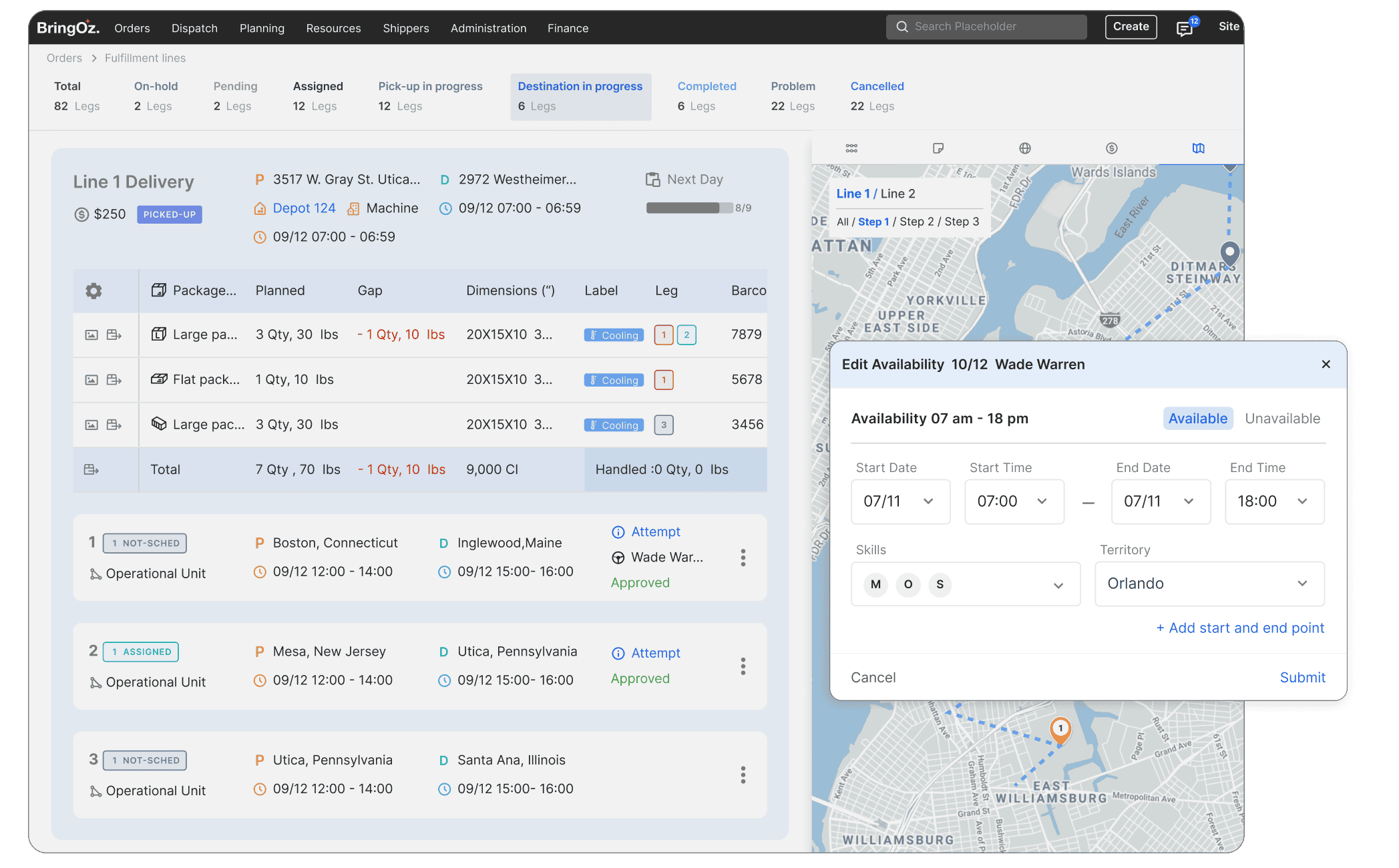Open image icon in Flat pack row
Image resolution: width=1399 pixels, height=868 pixels.
coord(91,380)
